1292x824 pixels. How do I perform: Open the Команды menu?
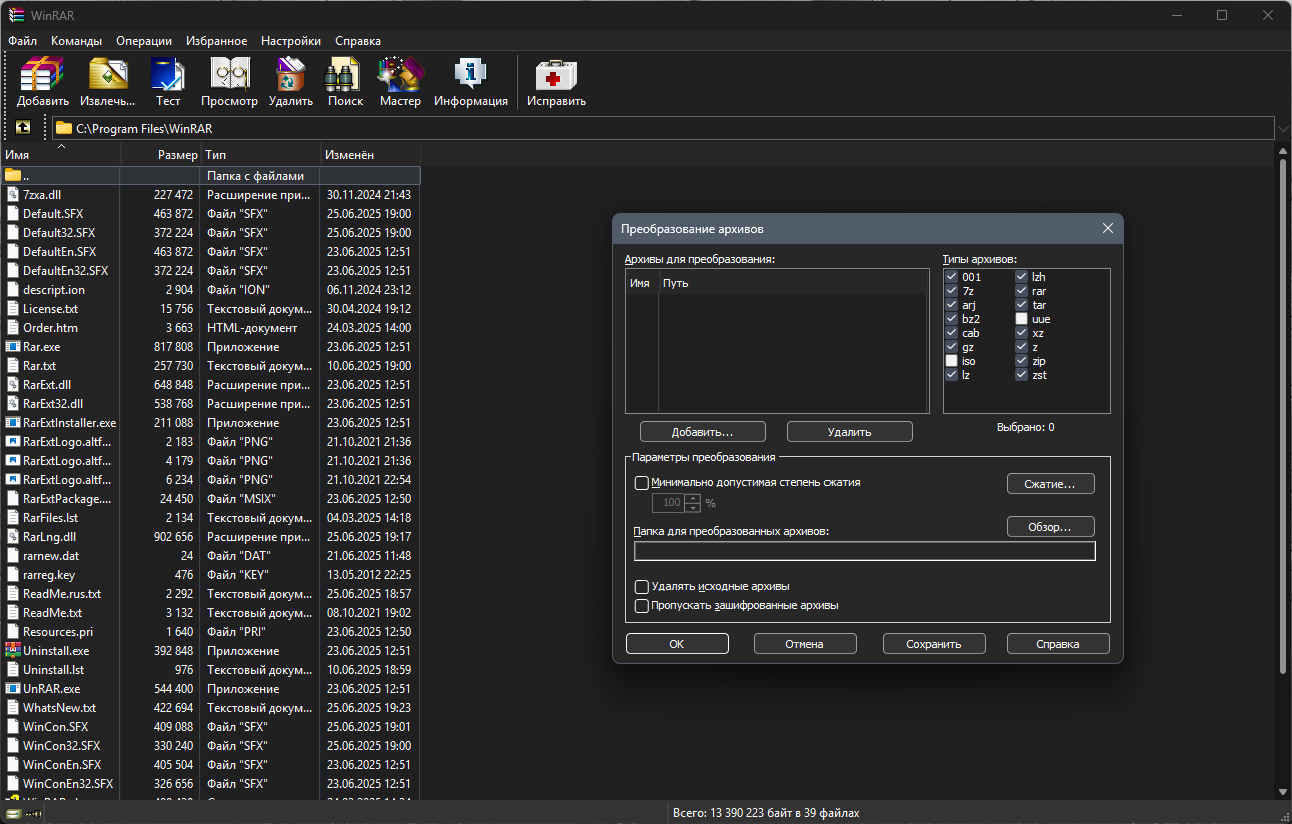tap(77, 41)
